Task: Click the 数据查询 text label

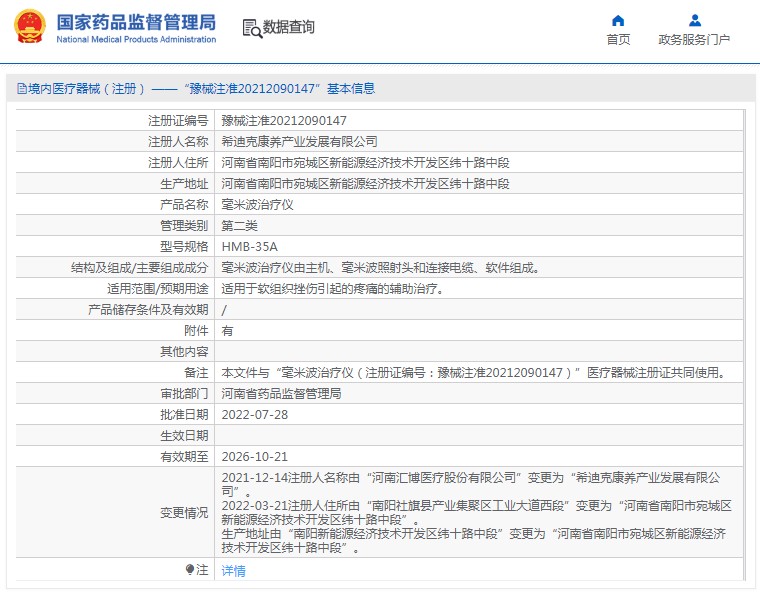Action: (289, 28)
